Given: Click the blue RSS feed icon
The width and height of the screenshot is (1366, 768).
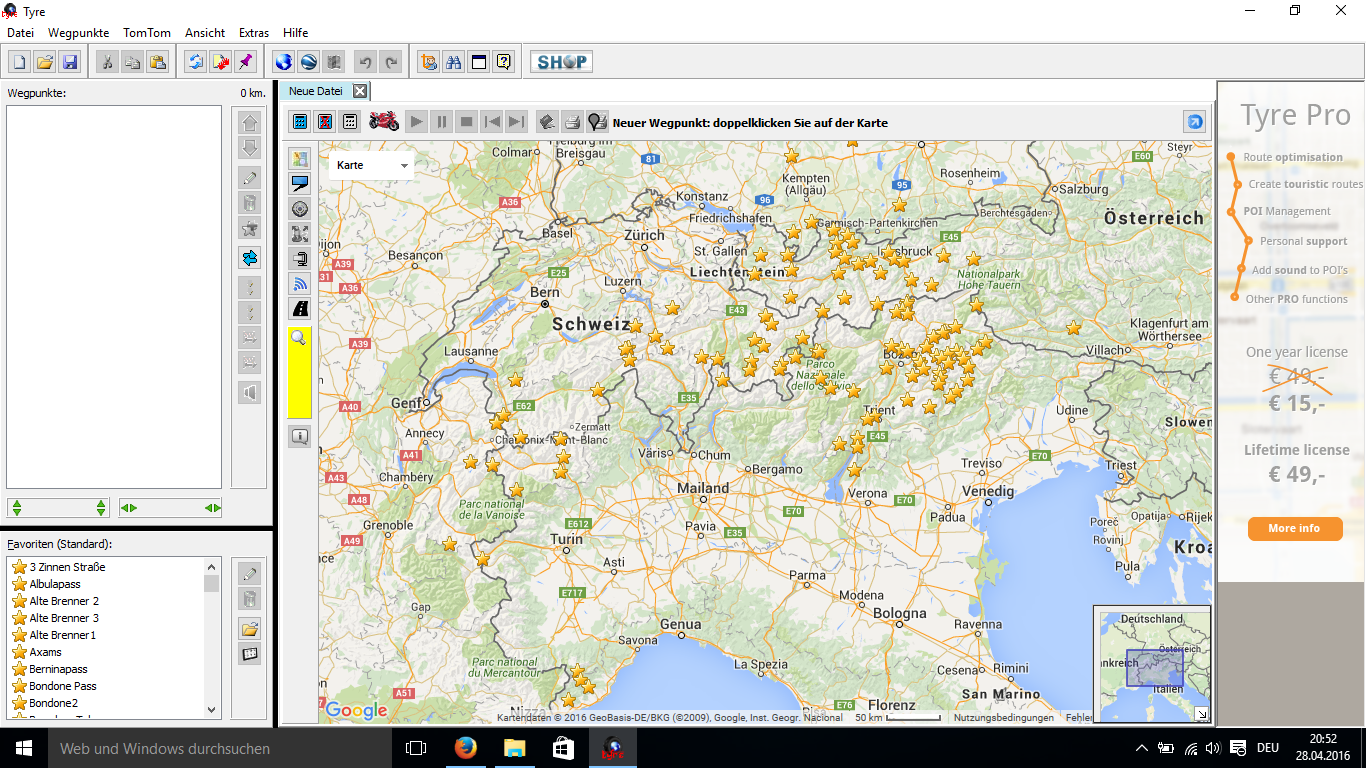Looking at the screenshot, I should click(300, 284).
